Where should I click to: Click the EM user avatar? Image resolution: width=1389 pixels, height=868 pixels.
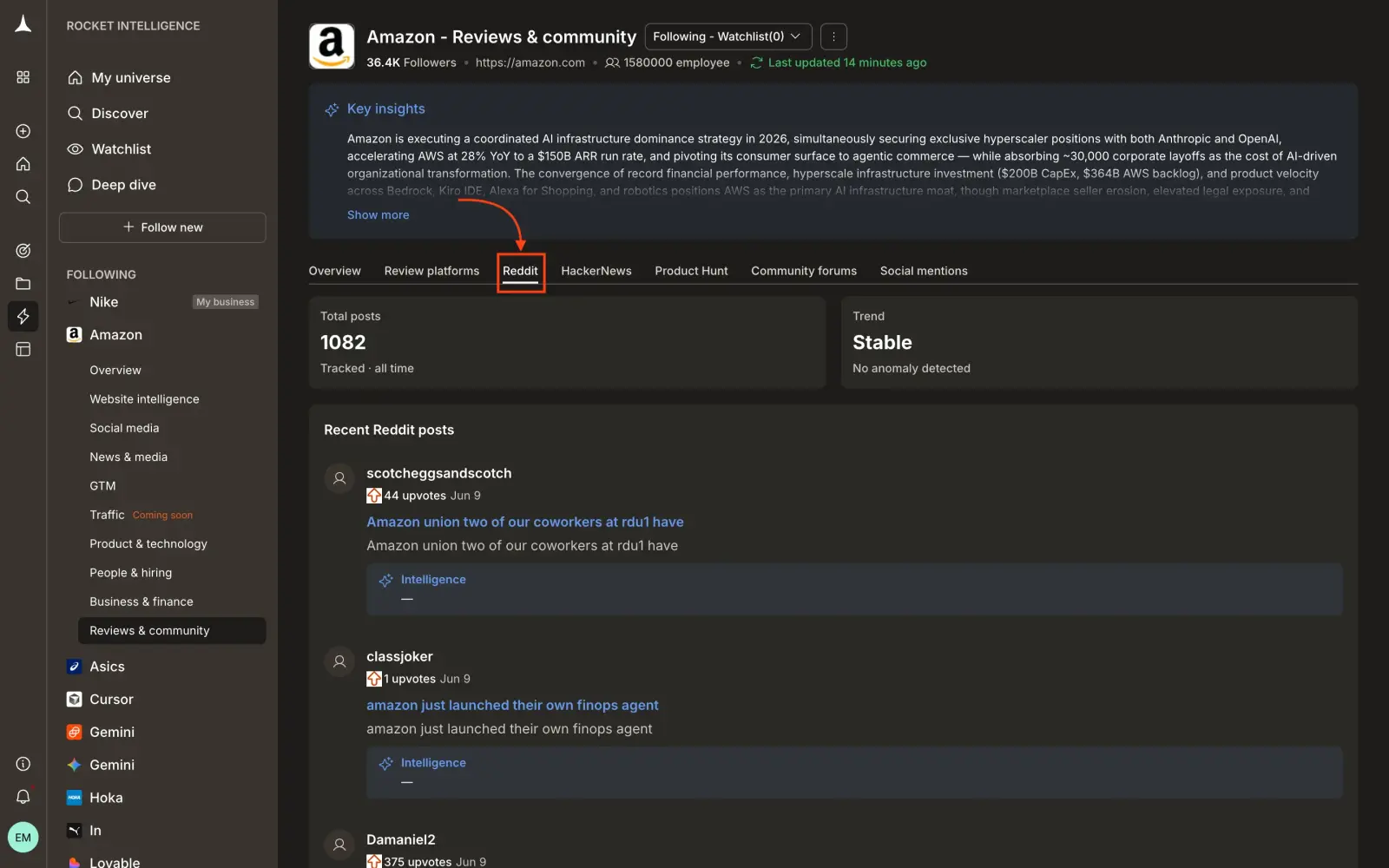click(23, 838)
